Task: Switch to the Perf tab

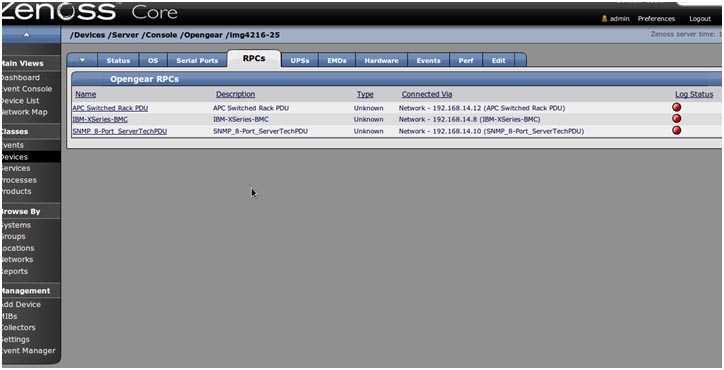Action: click(466, 61)
